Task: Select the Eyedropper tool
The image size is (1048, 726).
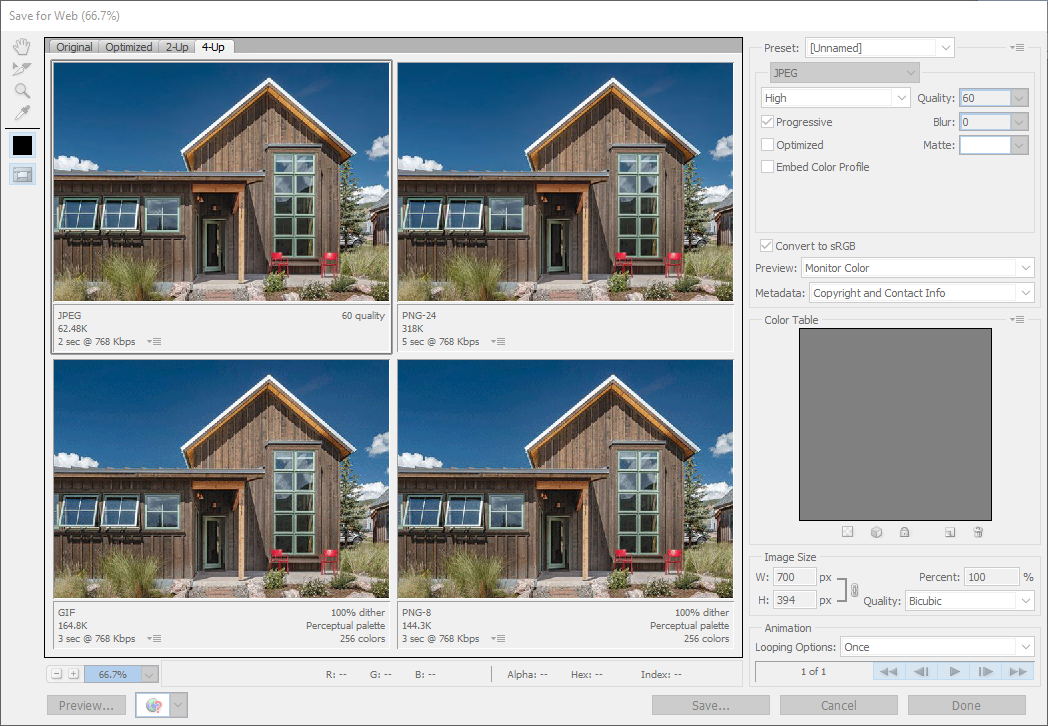Action: tap(22, 112)
